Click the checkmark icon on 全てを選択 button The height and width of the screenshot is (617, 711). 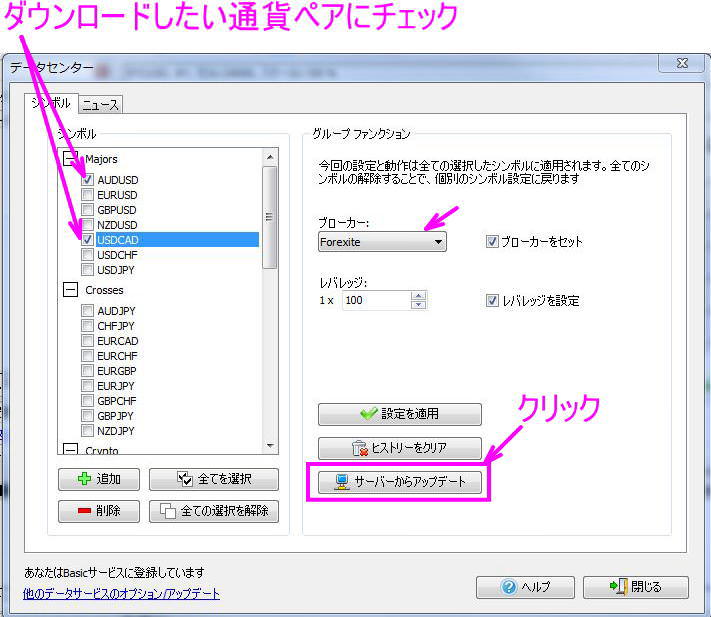point(185,479)
